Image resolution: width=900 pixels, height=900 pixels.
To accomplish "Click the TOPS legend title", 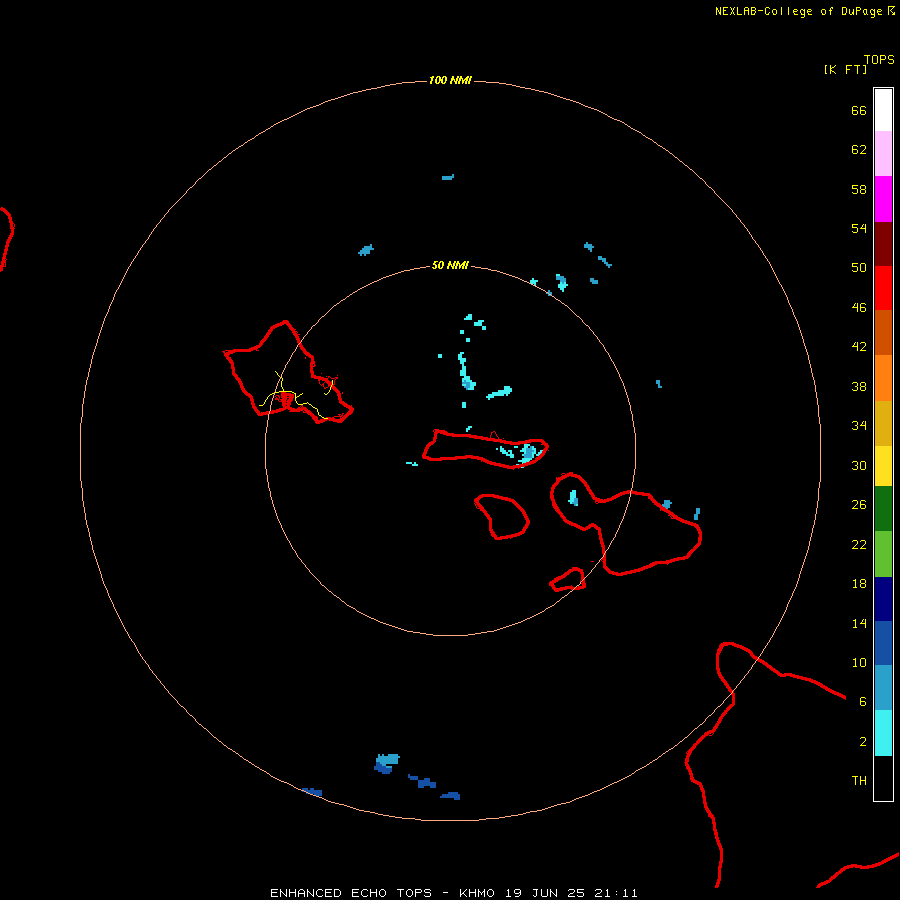I will [x=879, y=59].
